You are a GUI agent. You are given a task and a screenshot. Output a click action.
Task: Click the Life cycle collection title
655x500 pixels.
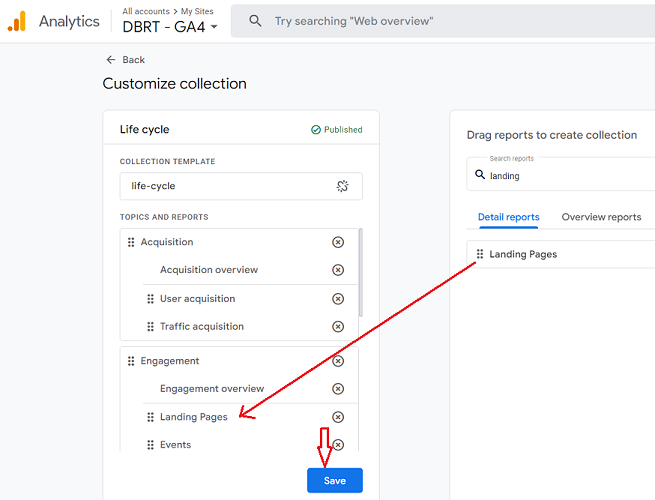[145, 129]
